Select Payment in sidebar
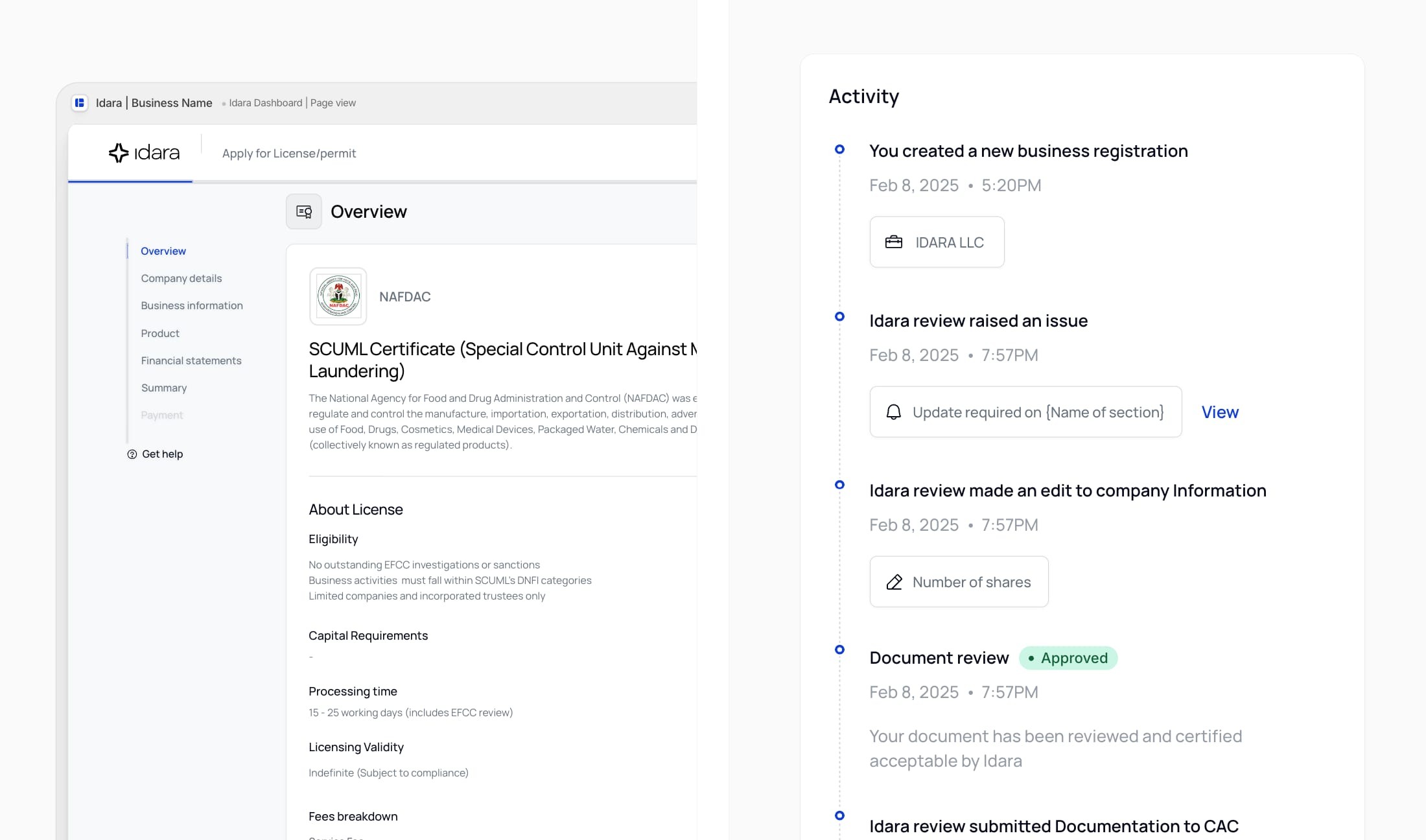The height and width of the screenshot is (840, 1426). 162,415
